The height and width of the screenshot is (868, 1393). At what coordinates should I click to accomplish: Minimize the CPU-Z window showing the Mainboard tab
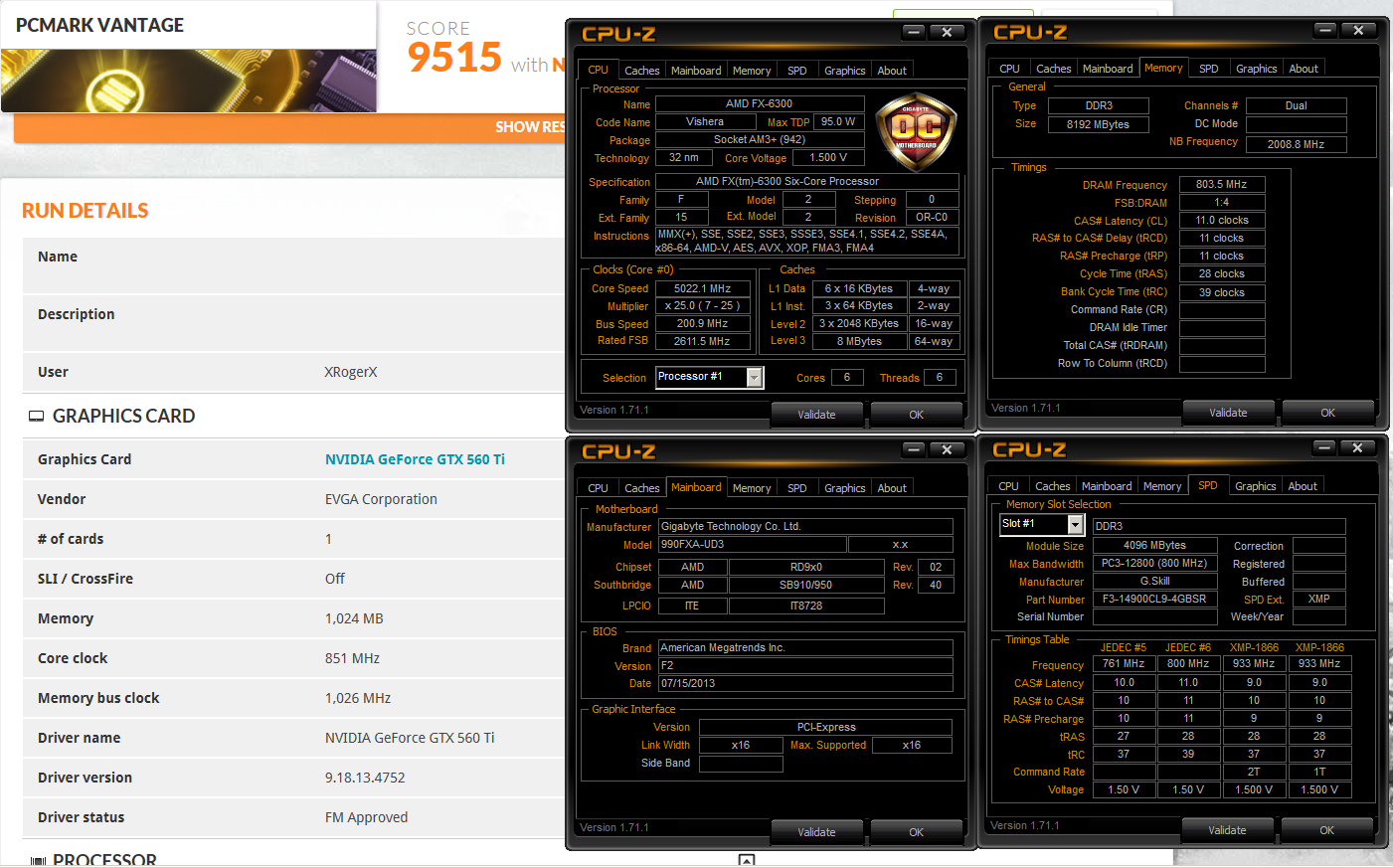click(915, 449)
